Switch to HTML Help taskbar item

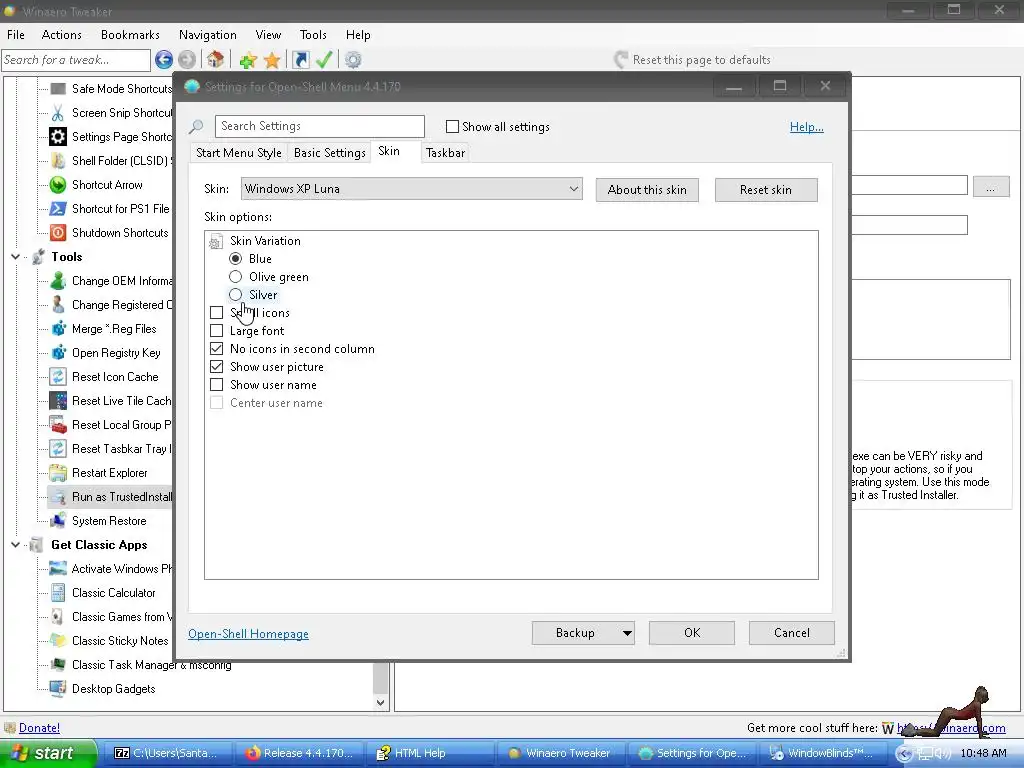coord(430,753)
